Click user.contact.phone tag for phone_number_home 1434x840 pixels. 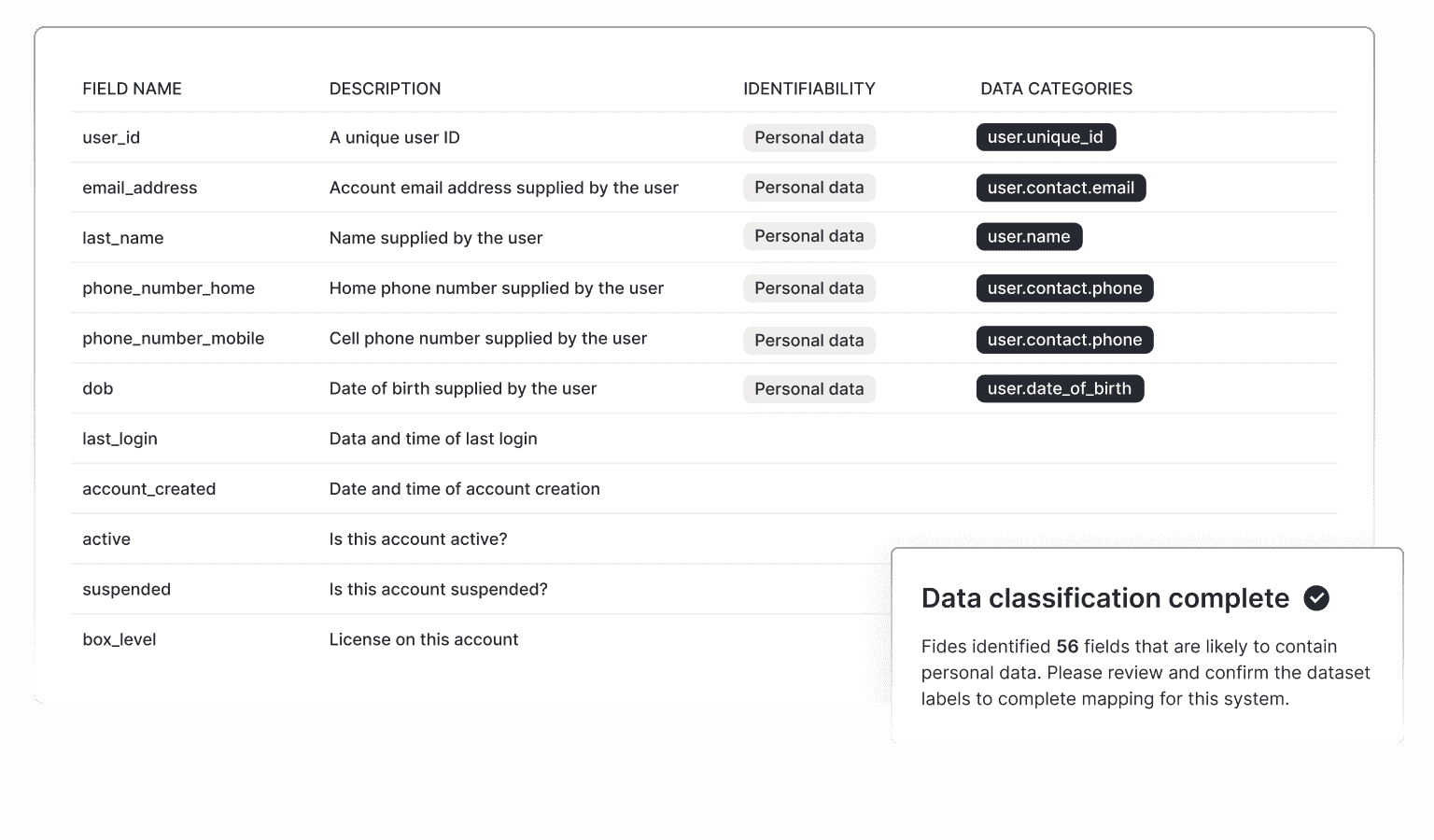coord(1064,288)
